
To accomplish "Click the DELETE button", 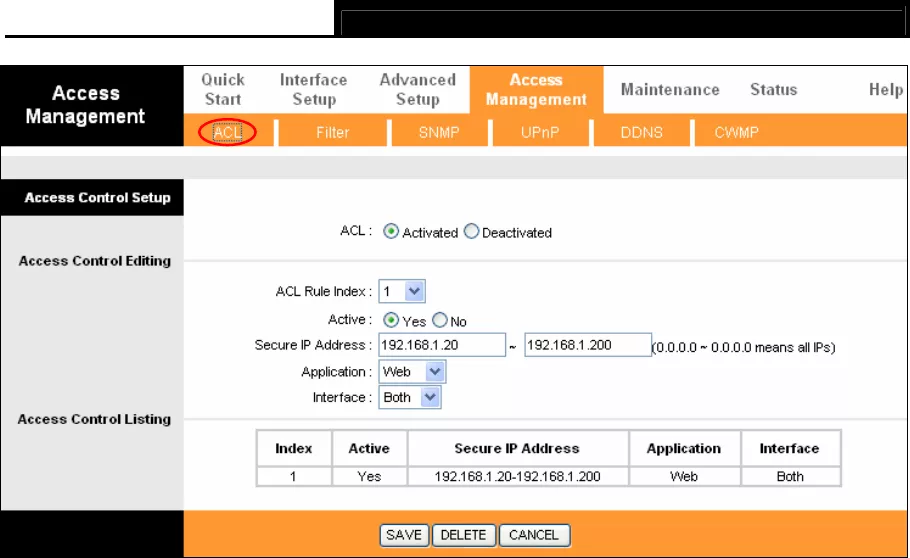I will click(x=463, y=535).
